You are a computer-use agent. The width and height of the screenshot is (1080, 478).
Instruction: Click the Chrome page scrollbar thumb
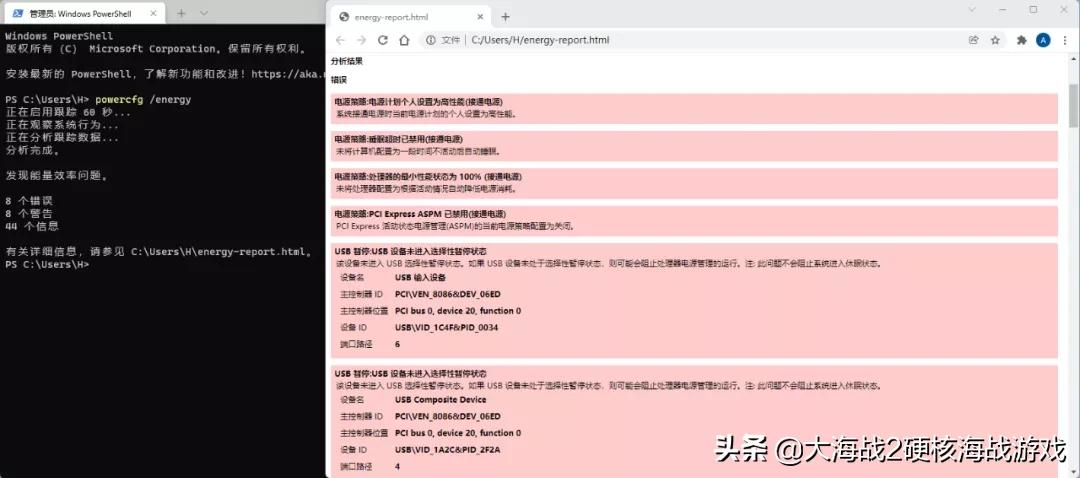[x=1073, y=107]
